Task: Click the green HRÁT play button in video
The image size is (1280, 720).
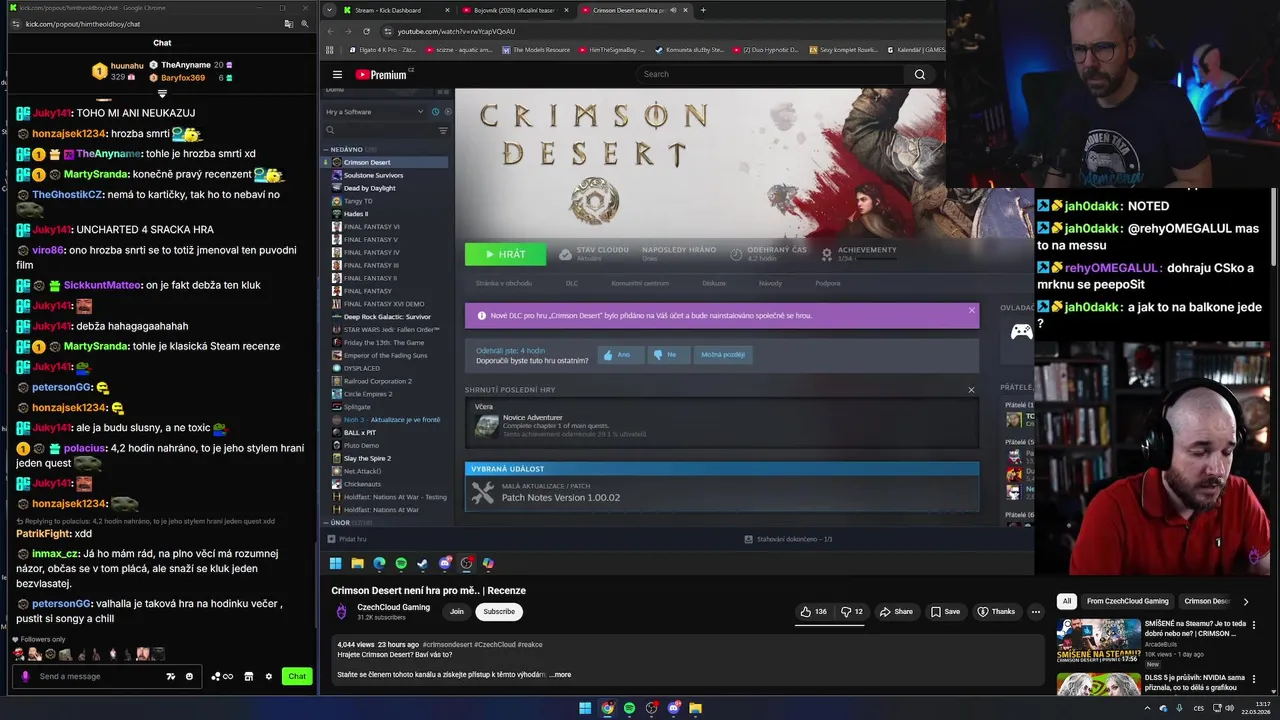Action: pyautogui.click(x=505, y=254)
